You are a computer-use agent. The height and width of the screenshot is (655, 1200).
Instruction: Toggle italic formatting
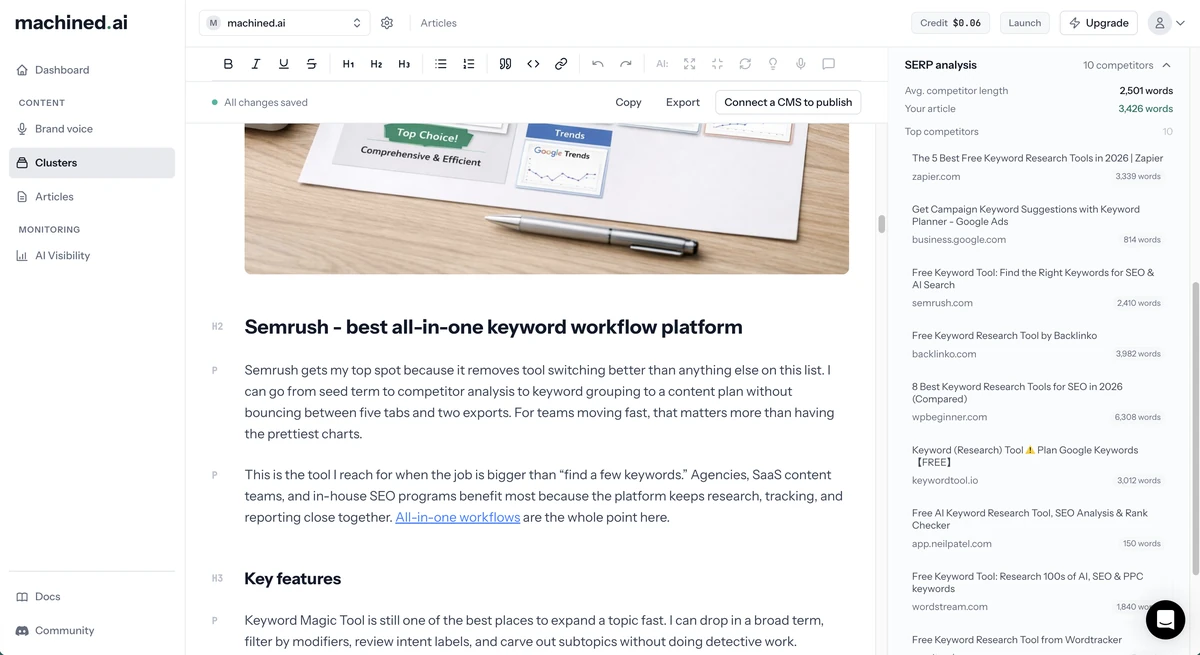(256, 64)
